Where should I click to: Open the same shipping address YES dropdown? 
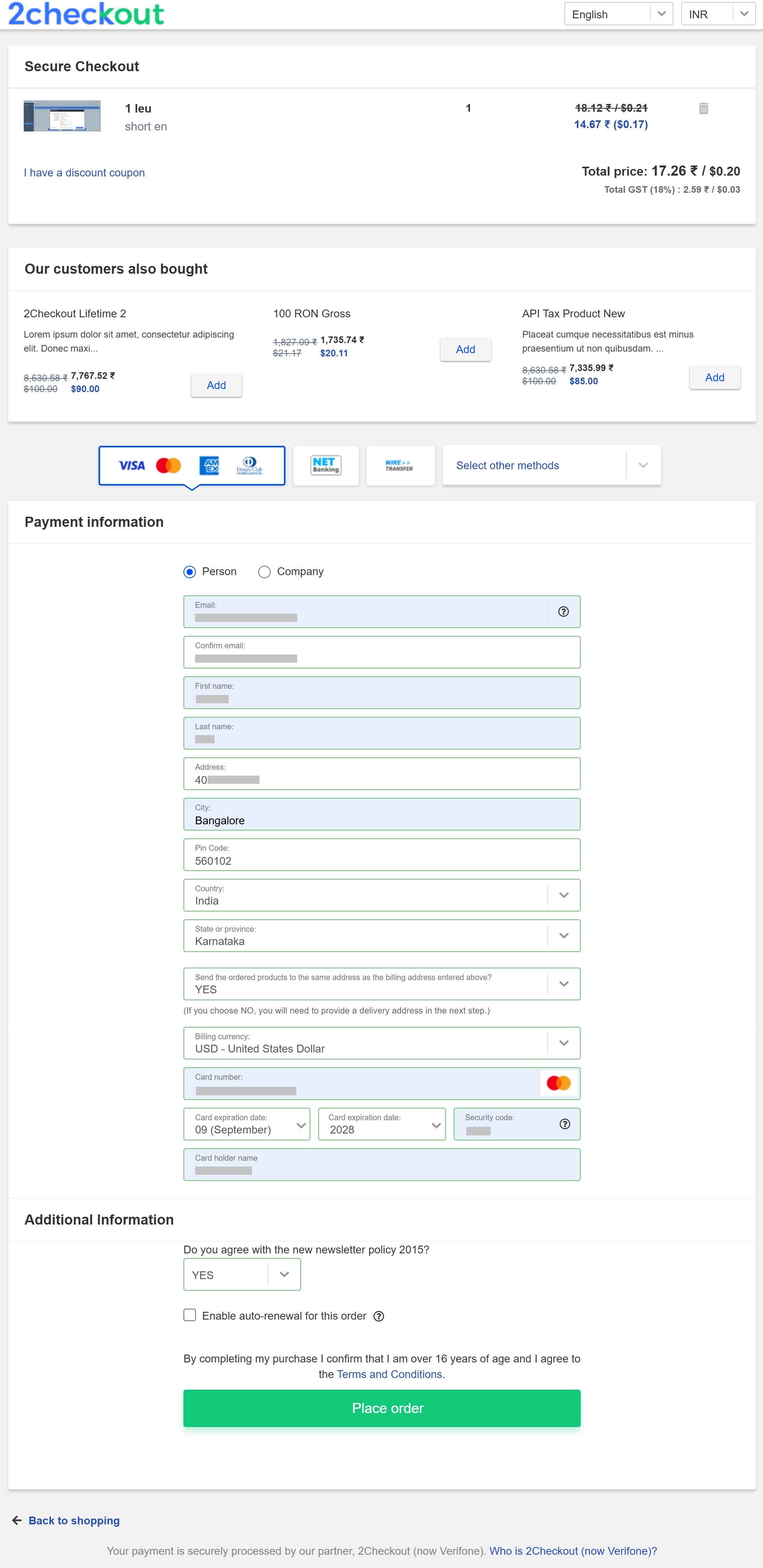click(382, 984)
